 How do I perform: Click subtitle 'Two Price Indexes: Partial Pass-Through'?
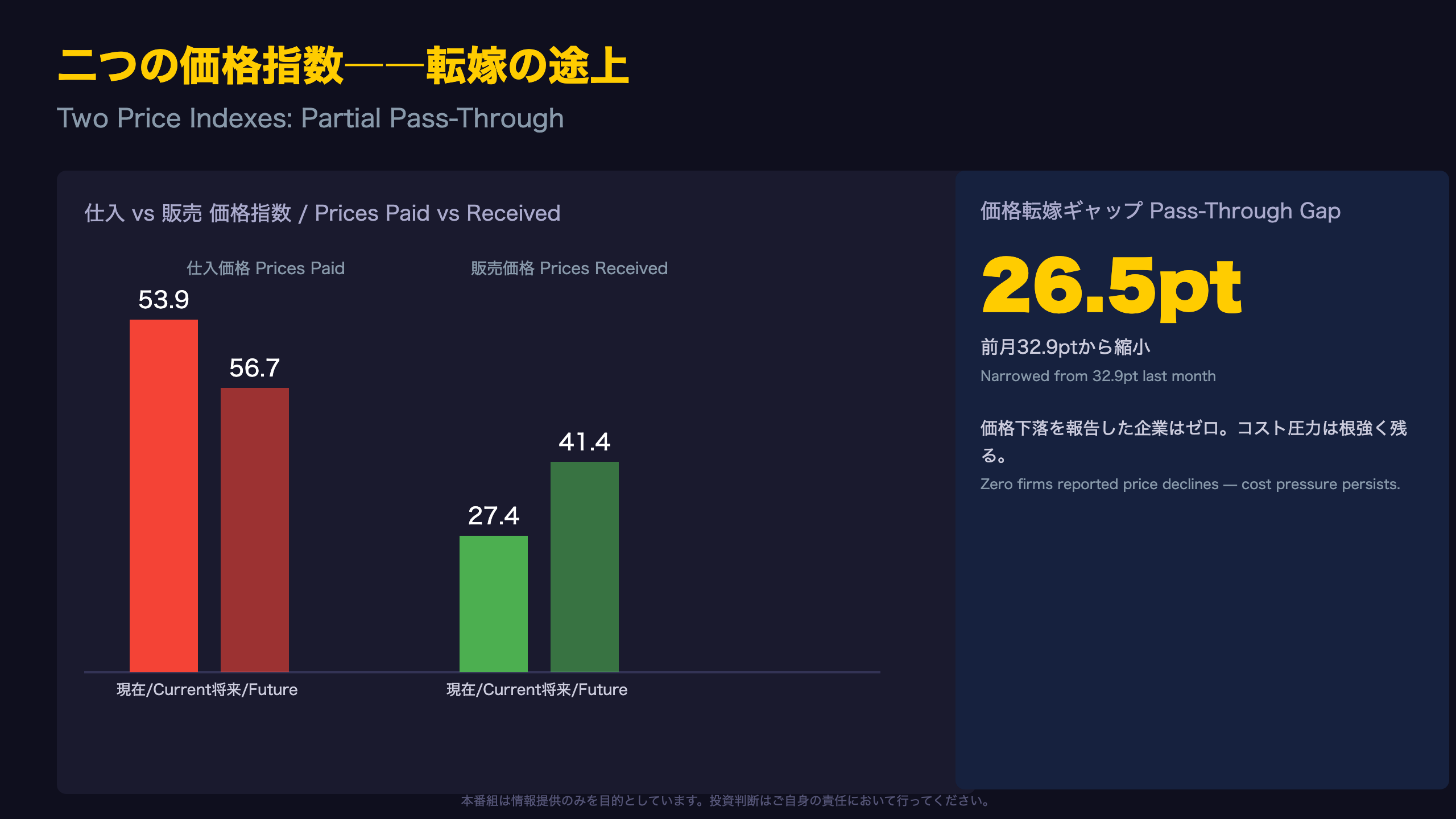(311, 118)
